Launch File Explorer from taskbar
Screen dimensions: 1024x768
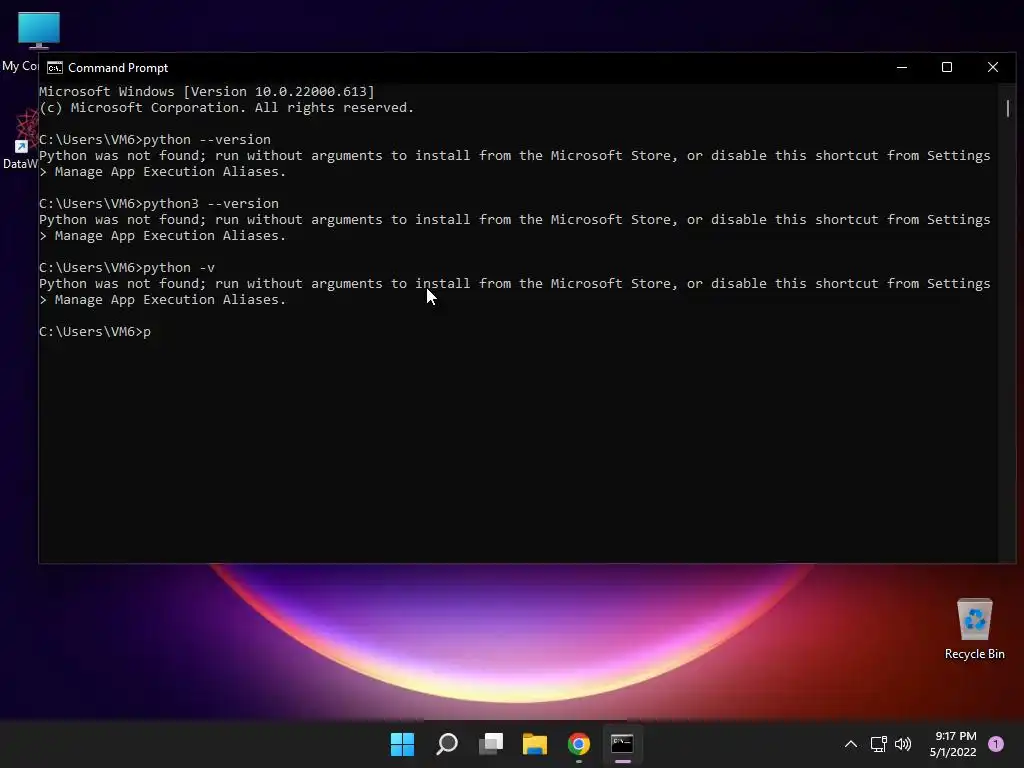pos(535,744)
